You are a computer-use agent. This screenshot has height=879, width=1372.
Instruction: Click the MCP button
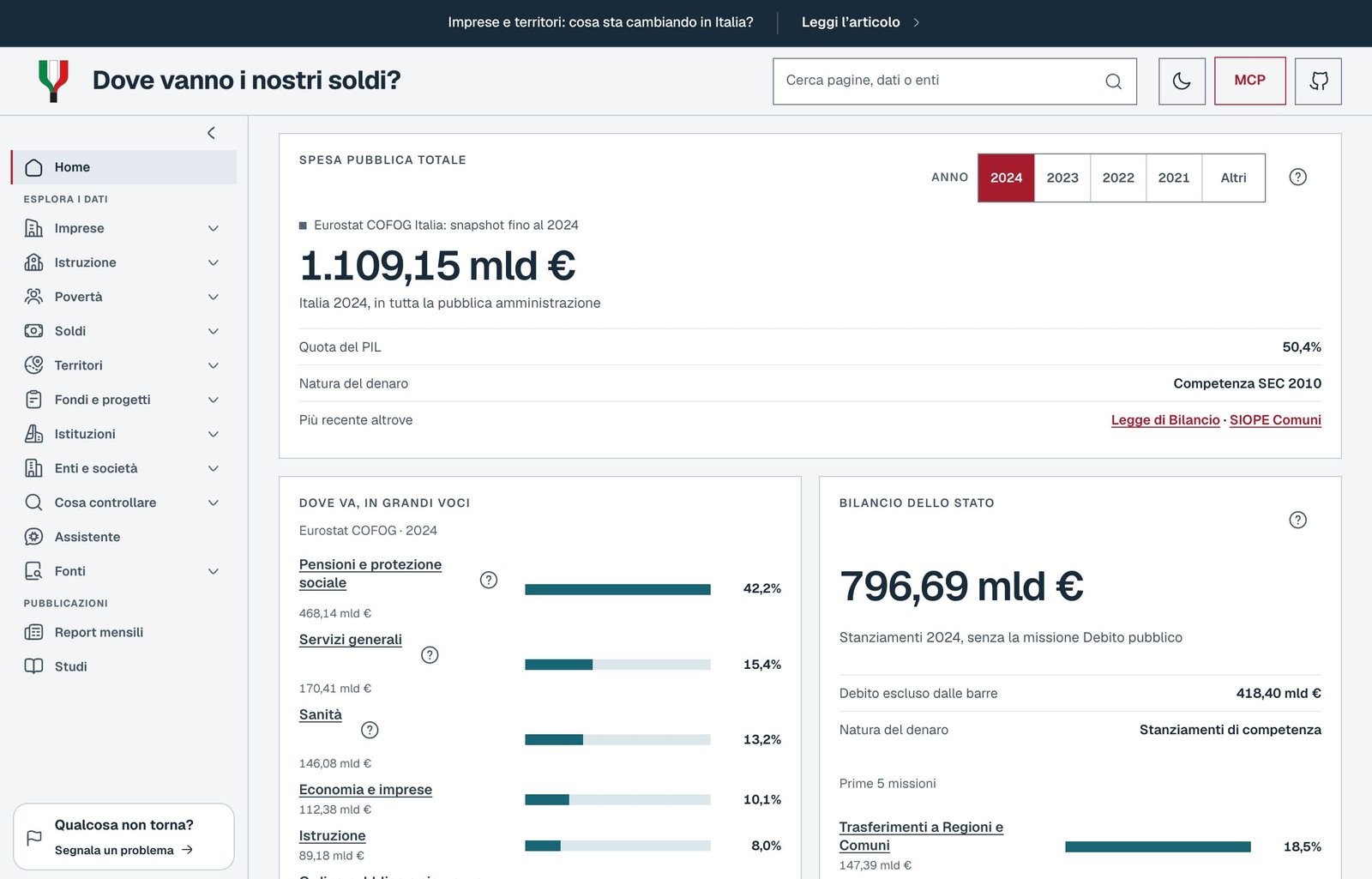click(1249, 81)
